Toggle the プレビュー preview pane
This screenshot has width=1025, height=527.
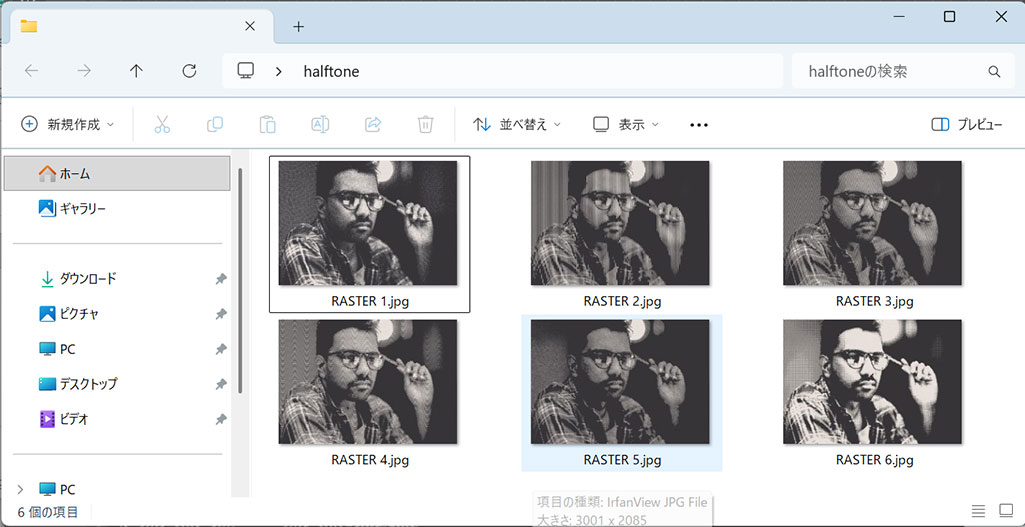pos(967,124)
